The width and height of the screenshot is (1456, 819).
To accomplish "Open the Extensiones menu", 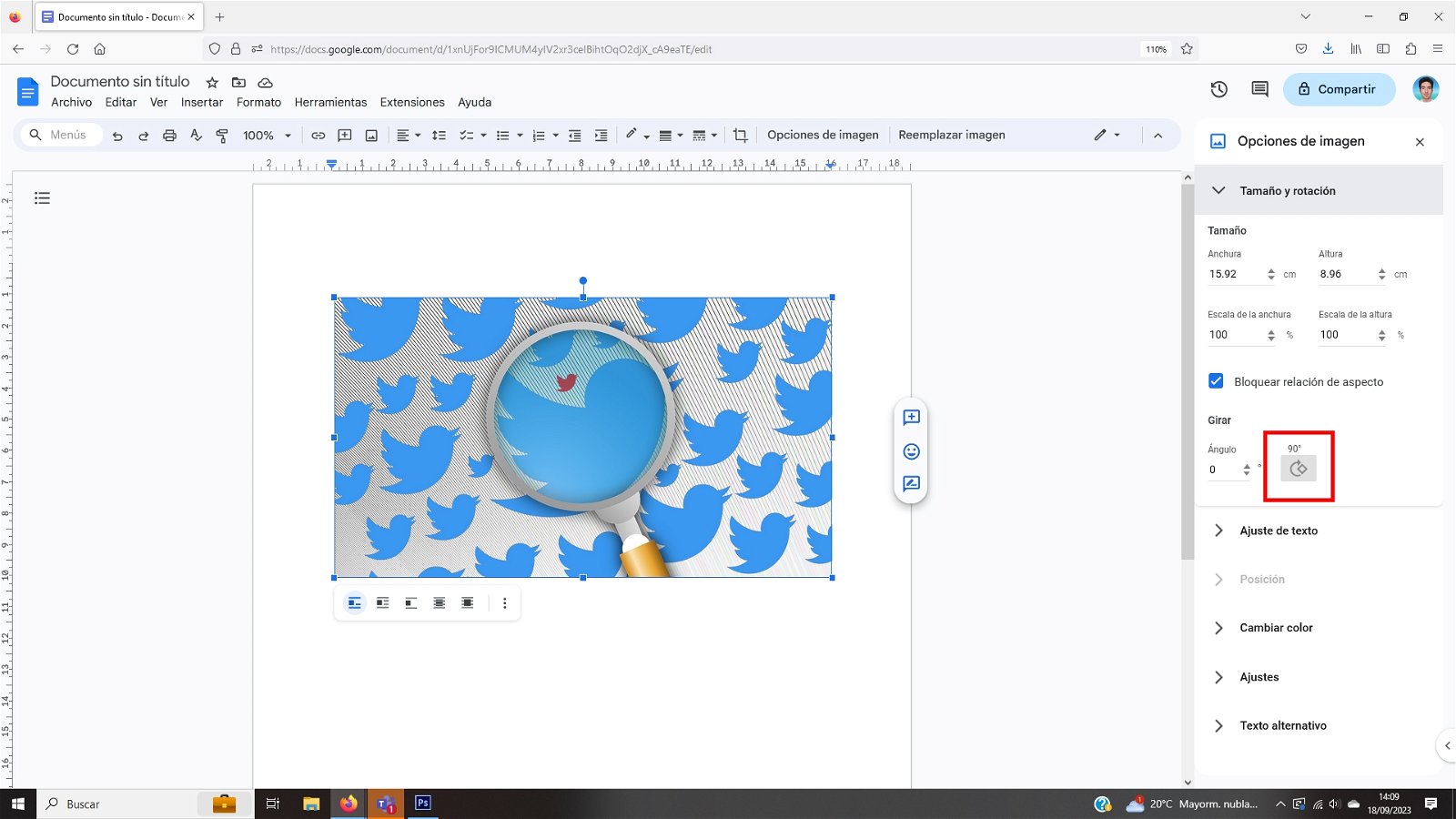I will 412,103.
